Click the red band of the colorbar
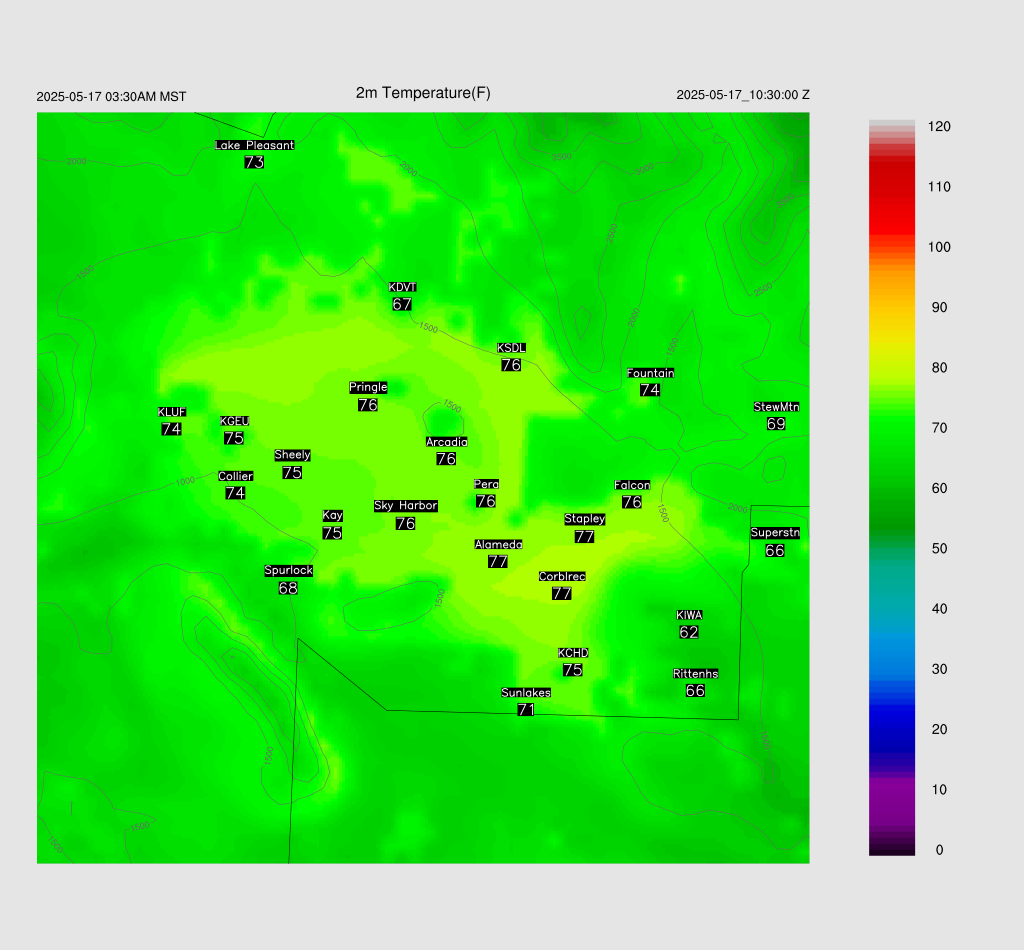The height and width of the screenshot is (950, 1024). pyautogui.click(x=891, y=196)
